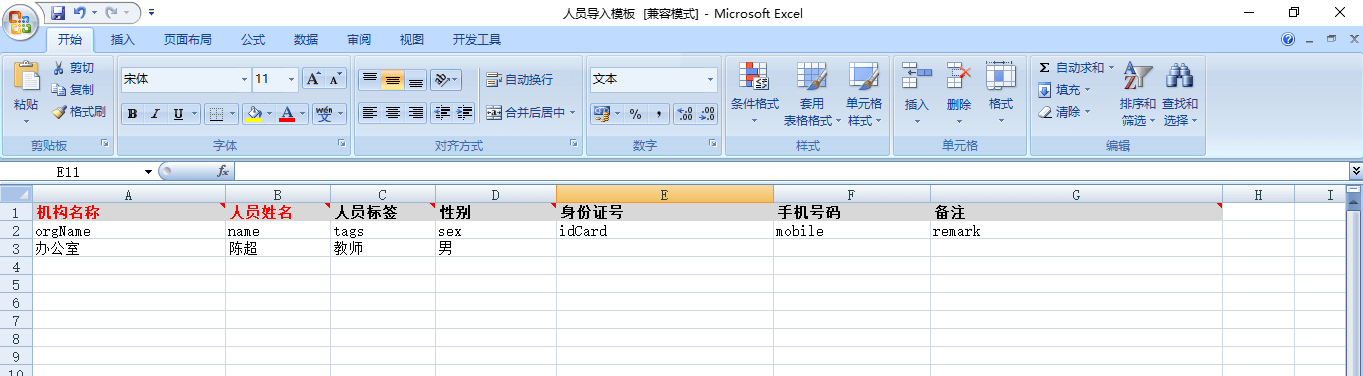Open 查找和选择 find and select
Screen dimensions: 1363x376
1180,93
